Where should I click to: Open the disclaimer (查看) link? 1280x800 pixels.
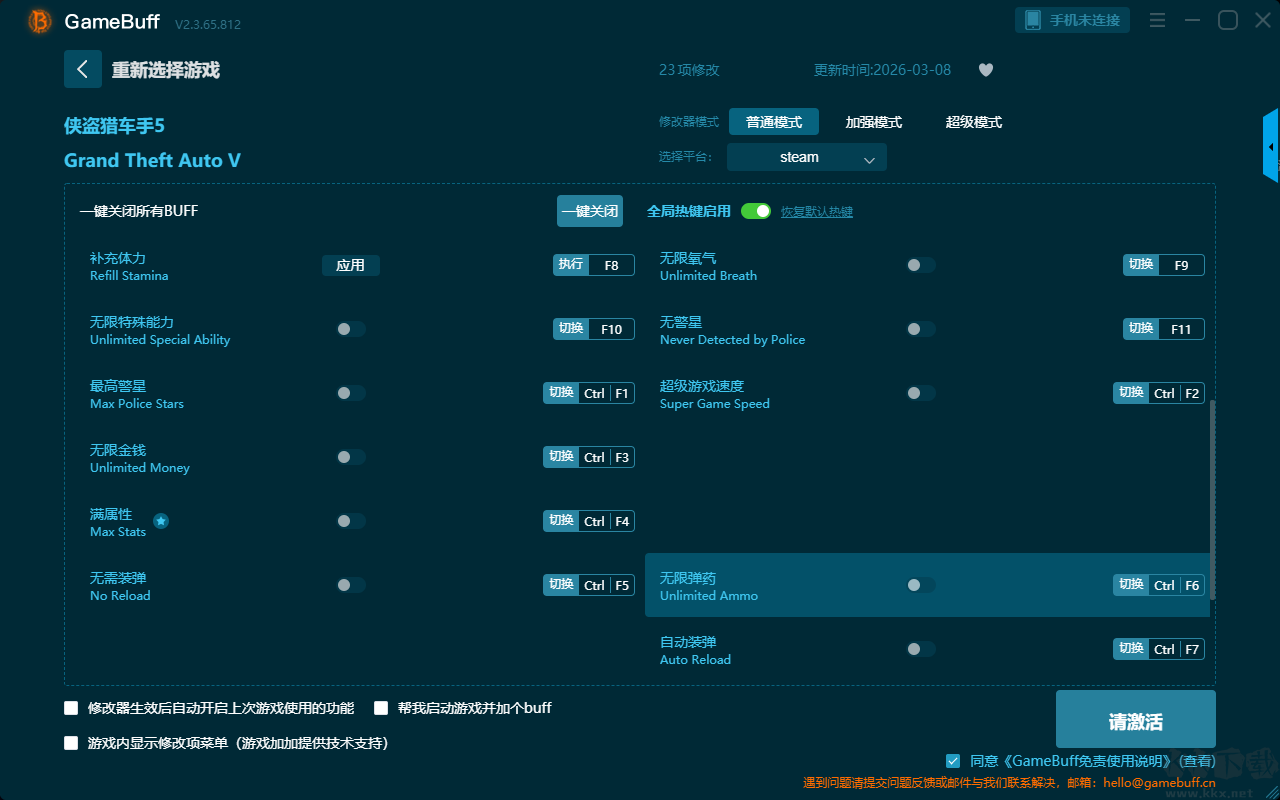(x=1197, y=761)
